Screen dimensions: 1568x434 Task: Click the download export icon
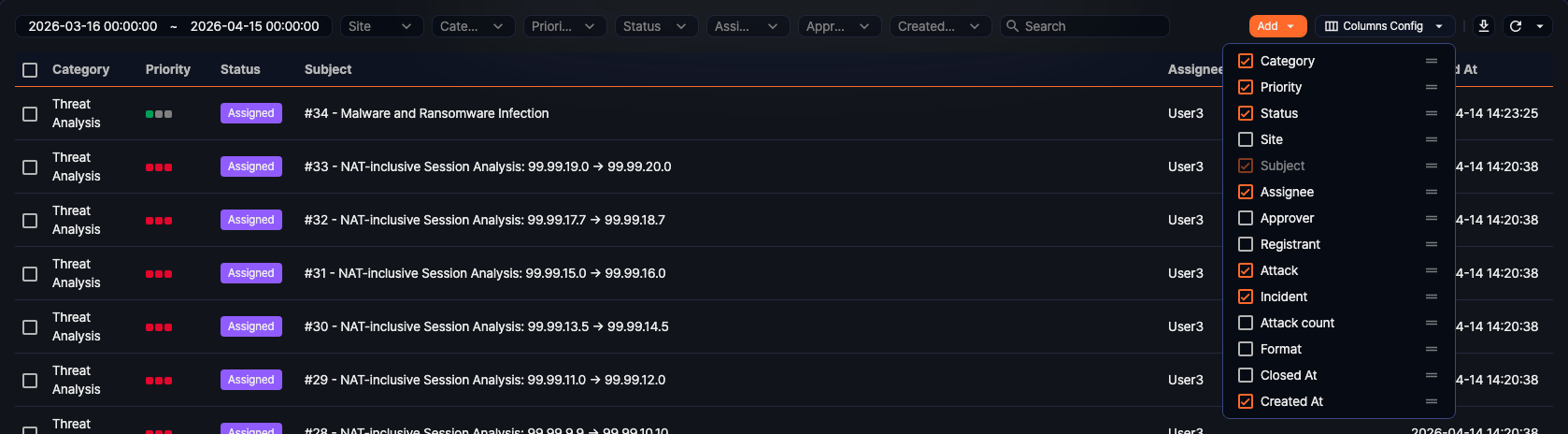pos(1483,26)
